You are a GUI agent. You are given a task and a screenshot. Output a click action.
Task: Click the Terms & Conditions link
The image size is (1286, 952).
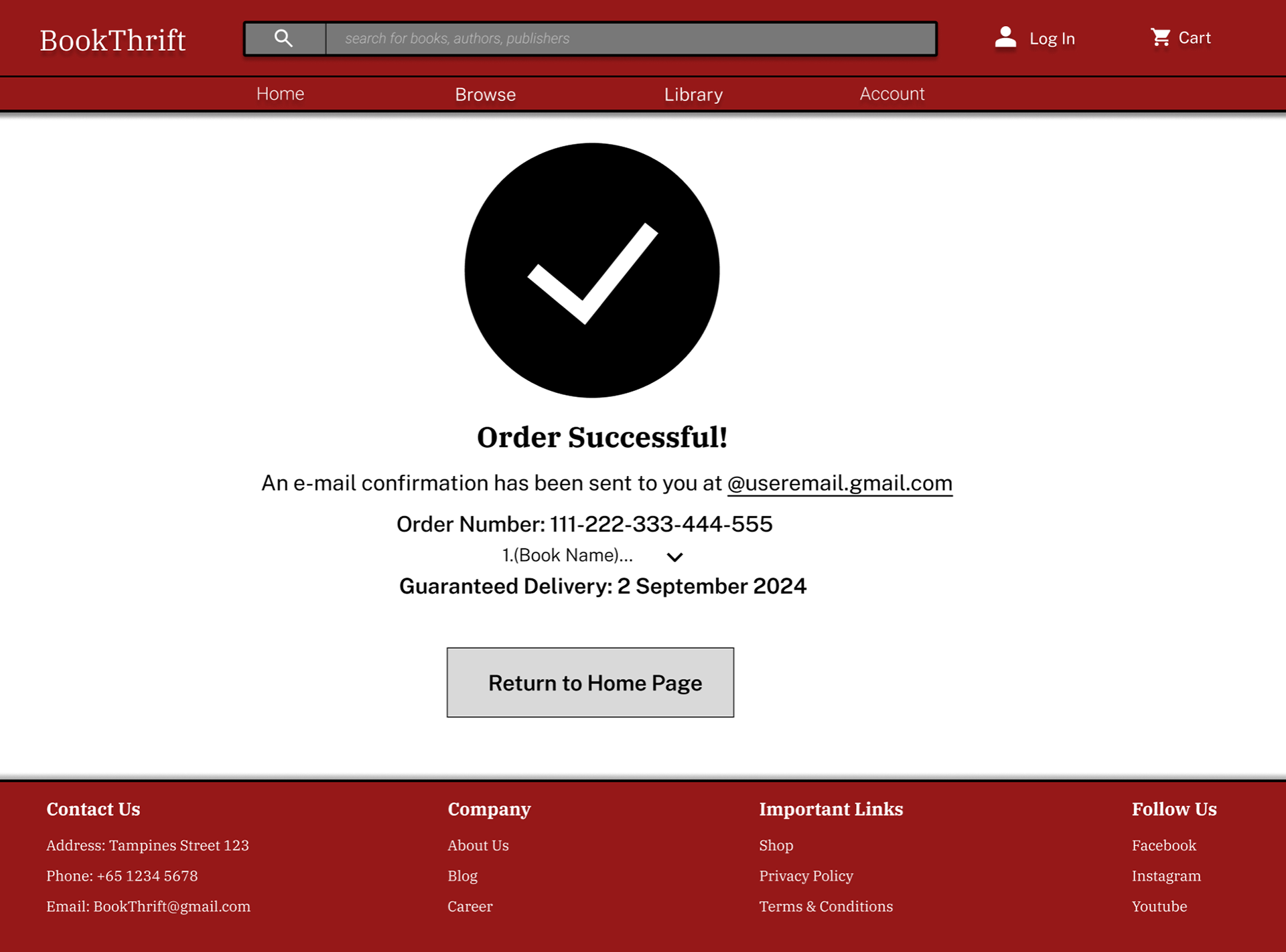pyautogui.click(x=826, y=906)
